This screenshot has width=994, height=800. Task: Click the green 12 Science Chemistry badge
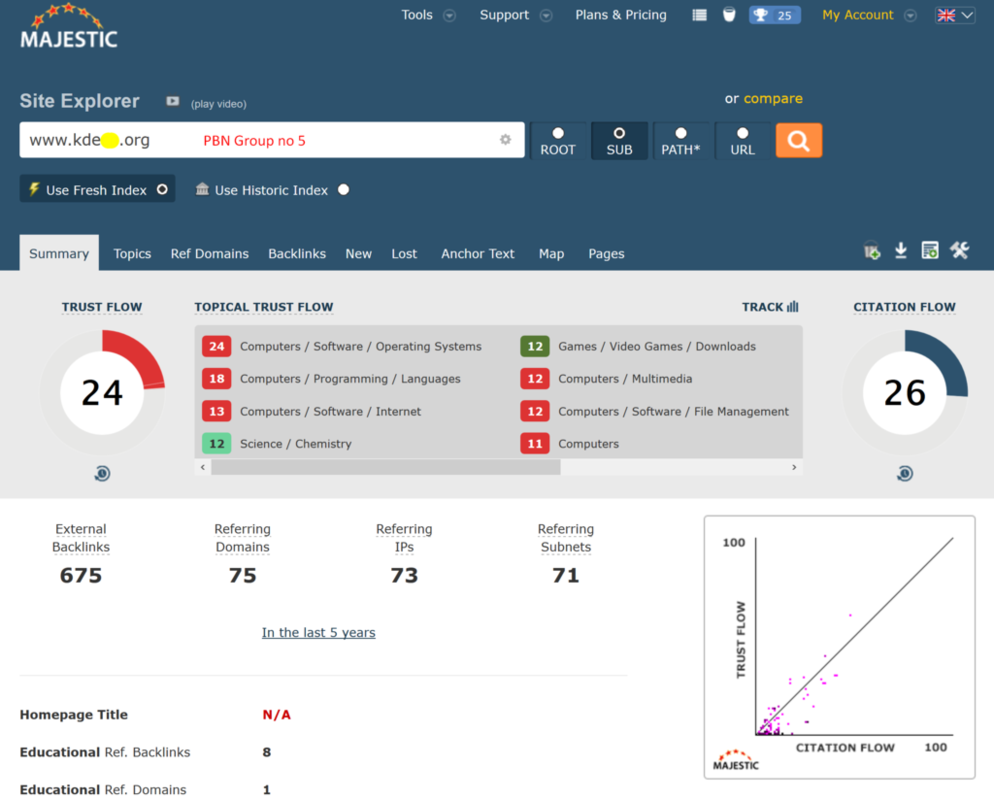coord(217,444)
